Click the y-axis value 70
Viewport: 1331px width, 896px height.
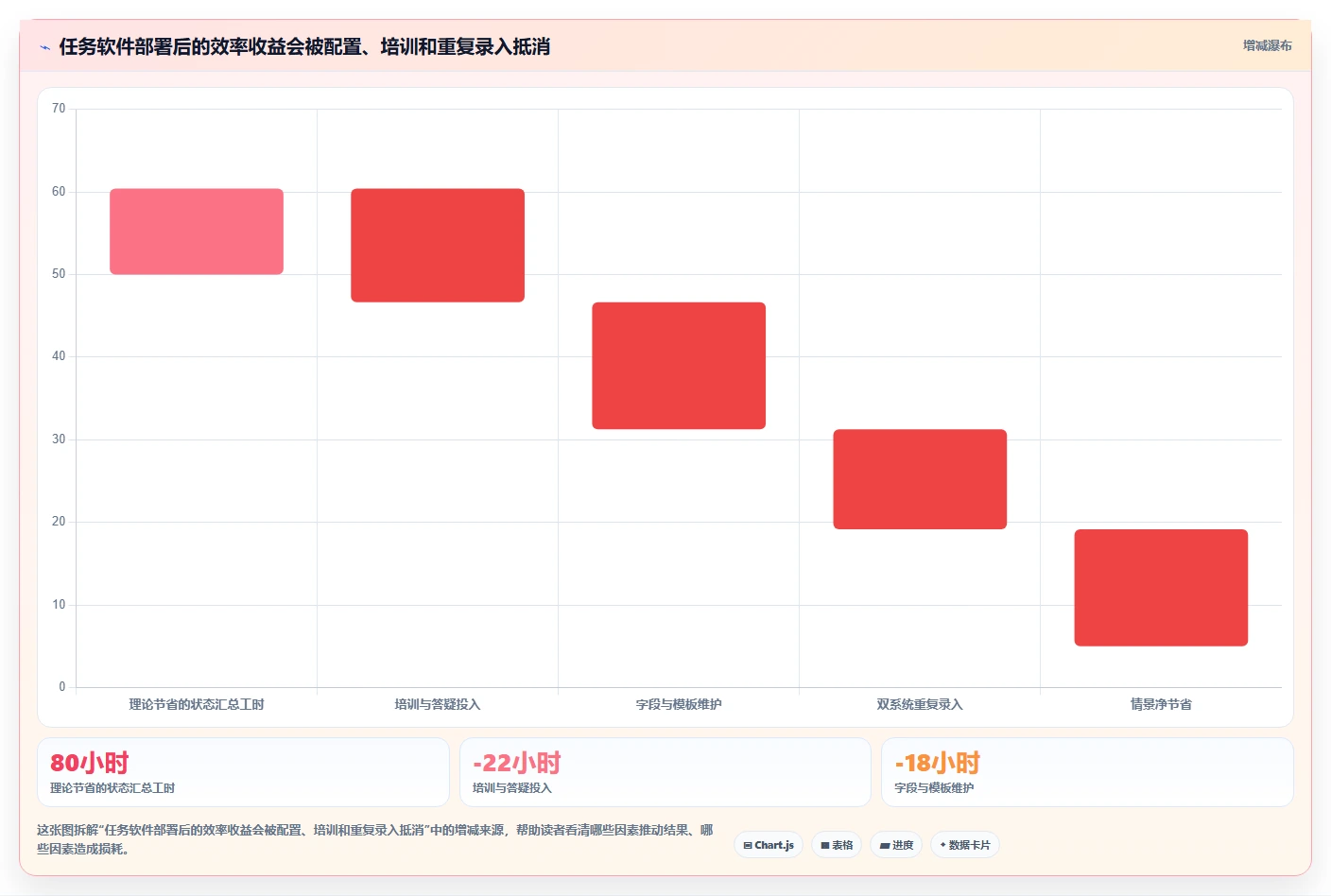coord(59,109)
